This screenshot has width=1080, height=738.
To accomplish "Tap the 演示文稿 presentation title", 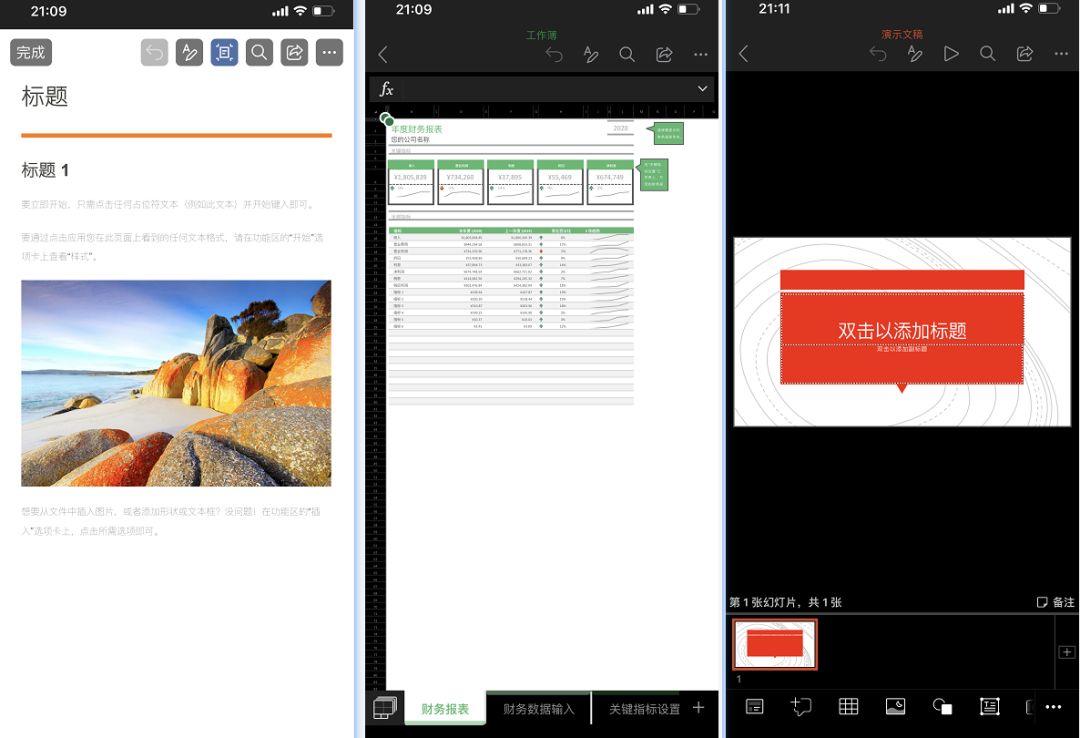I will click(902, 34).
